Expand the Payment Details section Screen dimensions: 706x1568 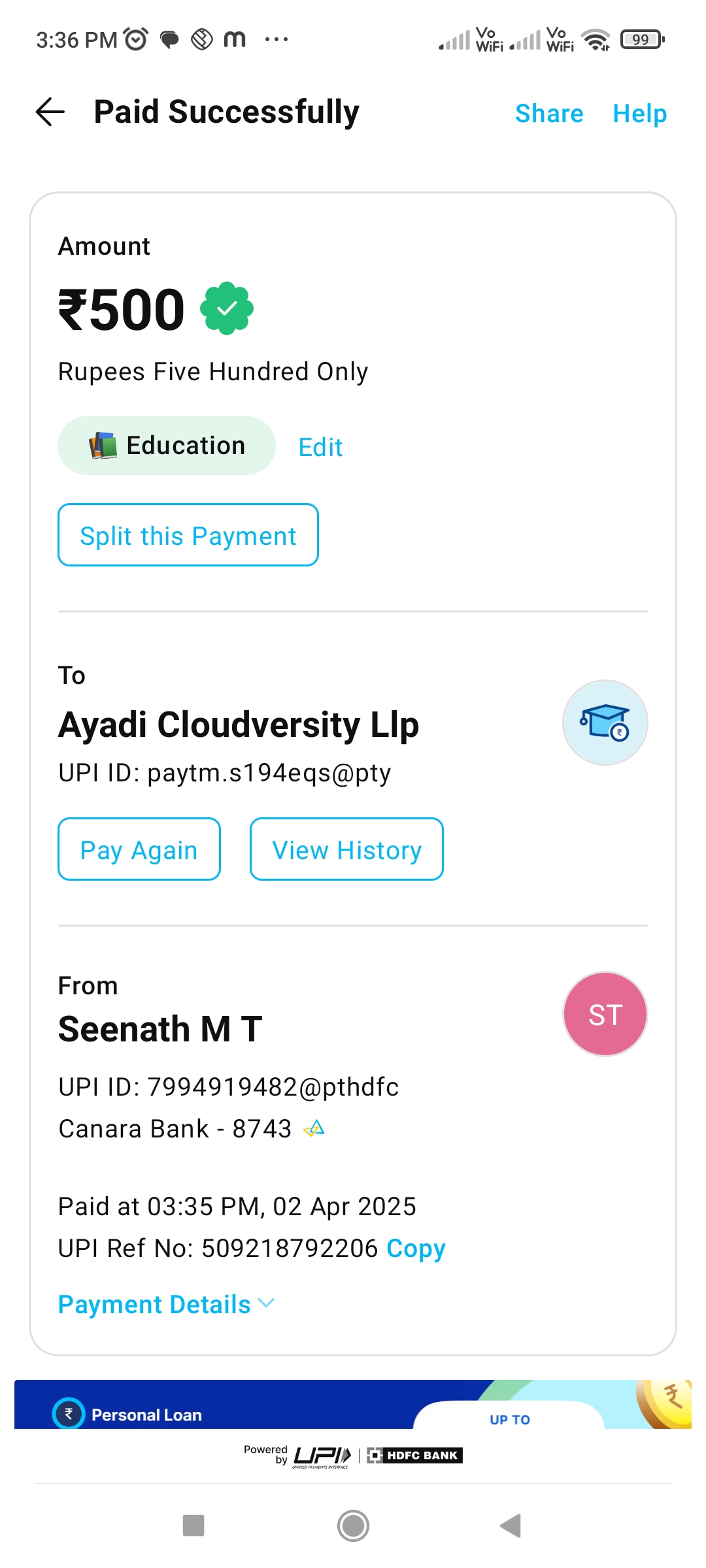166,1305
